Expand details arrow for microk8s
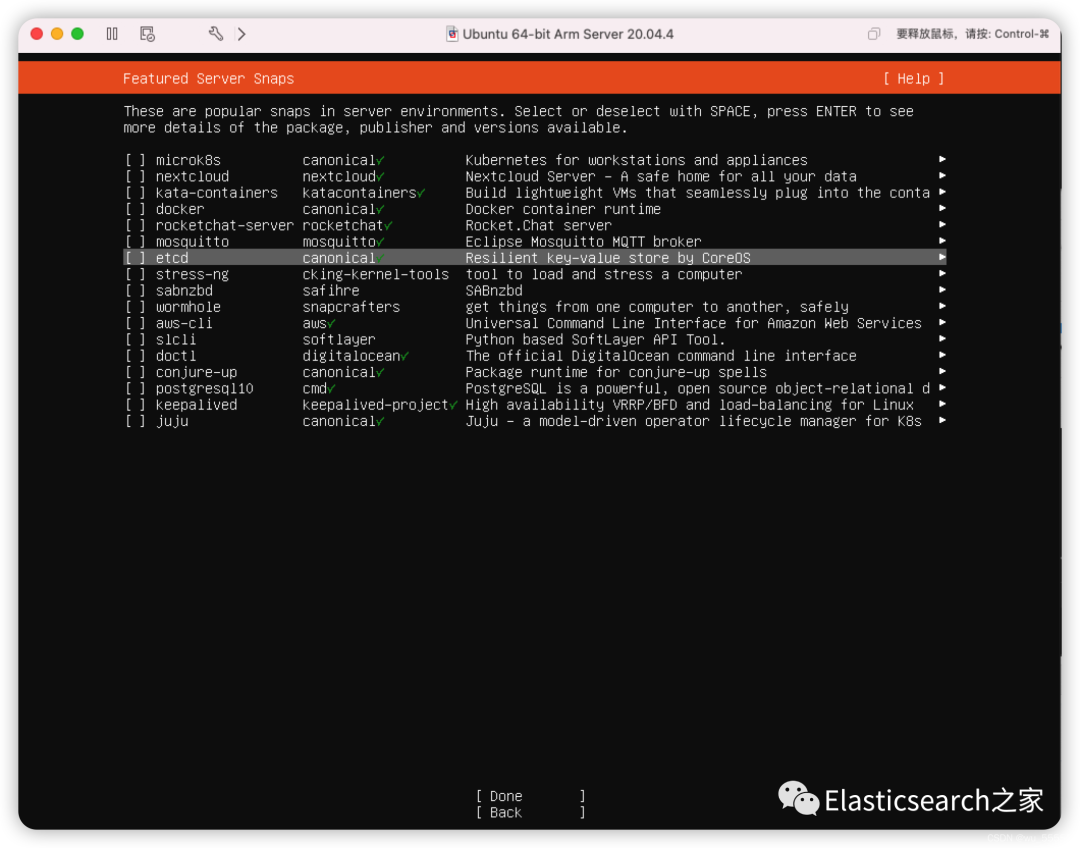This screenshot has height=848, width=1080. [x=942, y=159]
